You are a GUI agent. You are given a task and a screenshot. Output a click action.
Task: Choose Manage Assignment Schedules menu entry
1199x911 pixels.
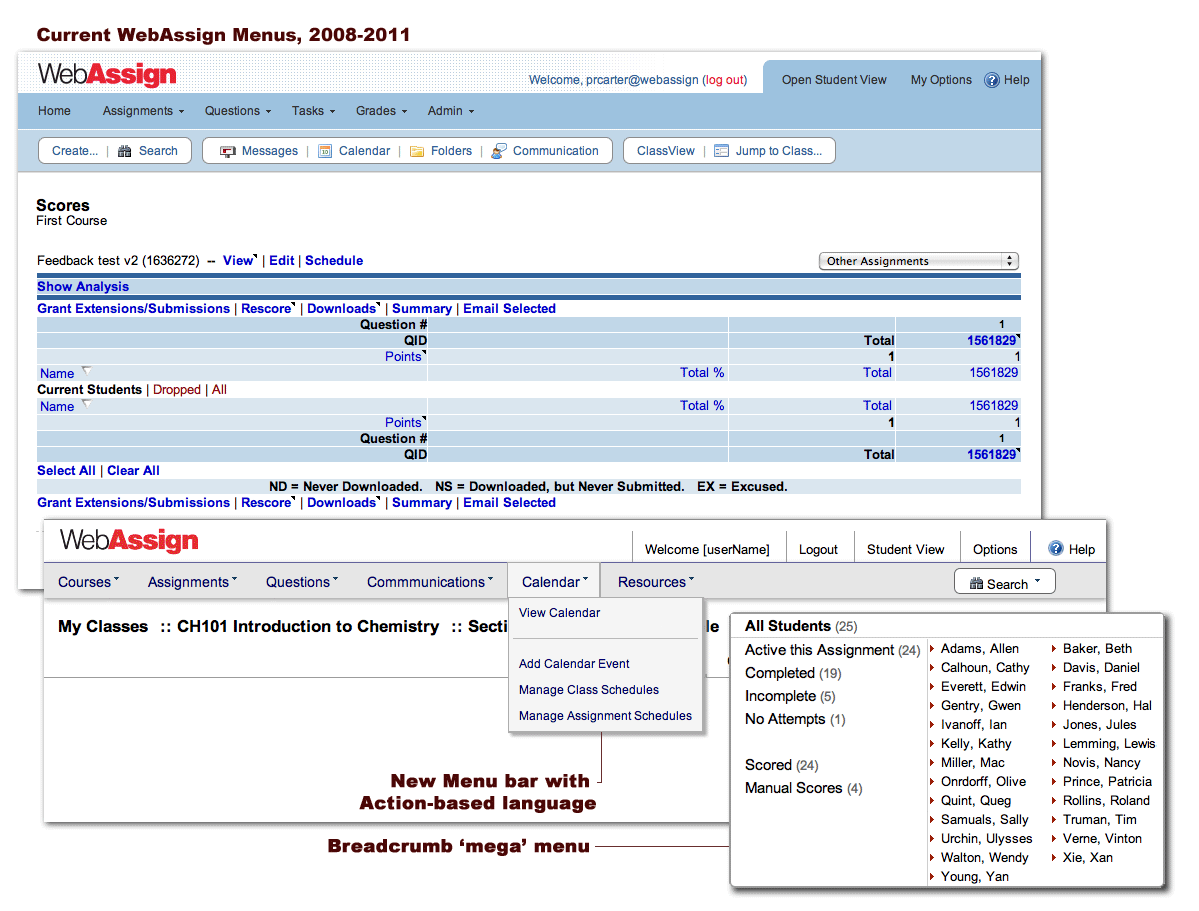(606, 716)
